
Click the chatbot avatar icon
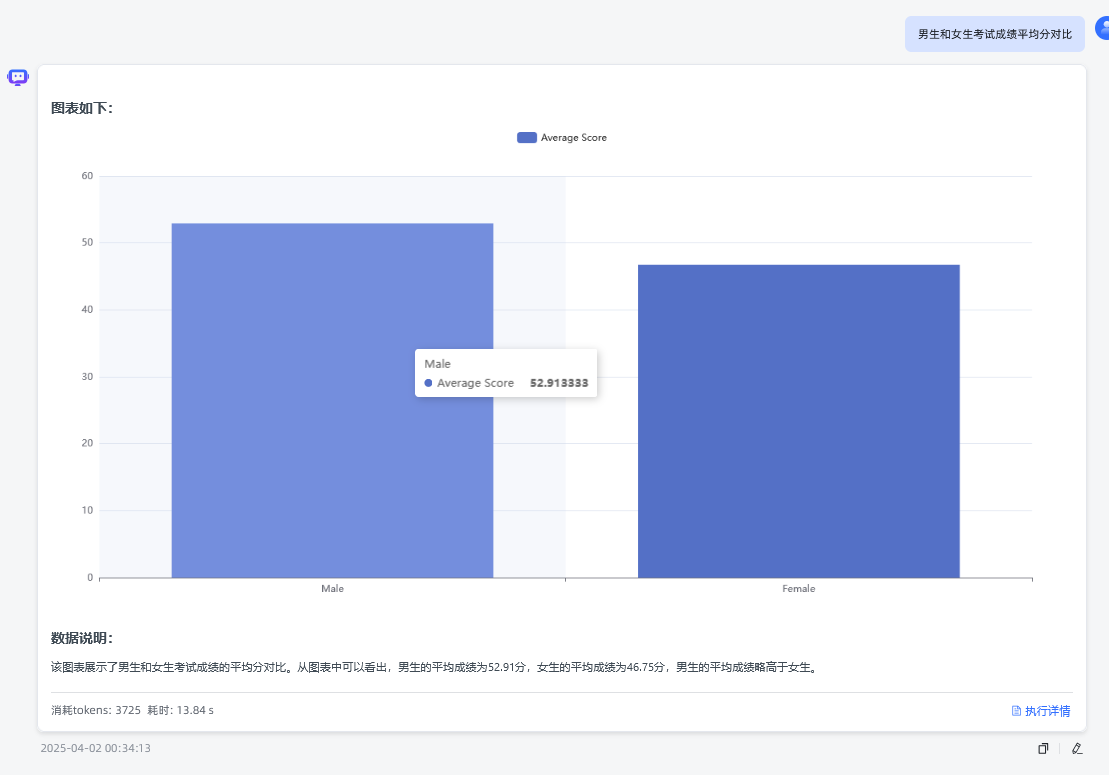tap(18, 77)
